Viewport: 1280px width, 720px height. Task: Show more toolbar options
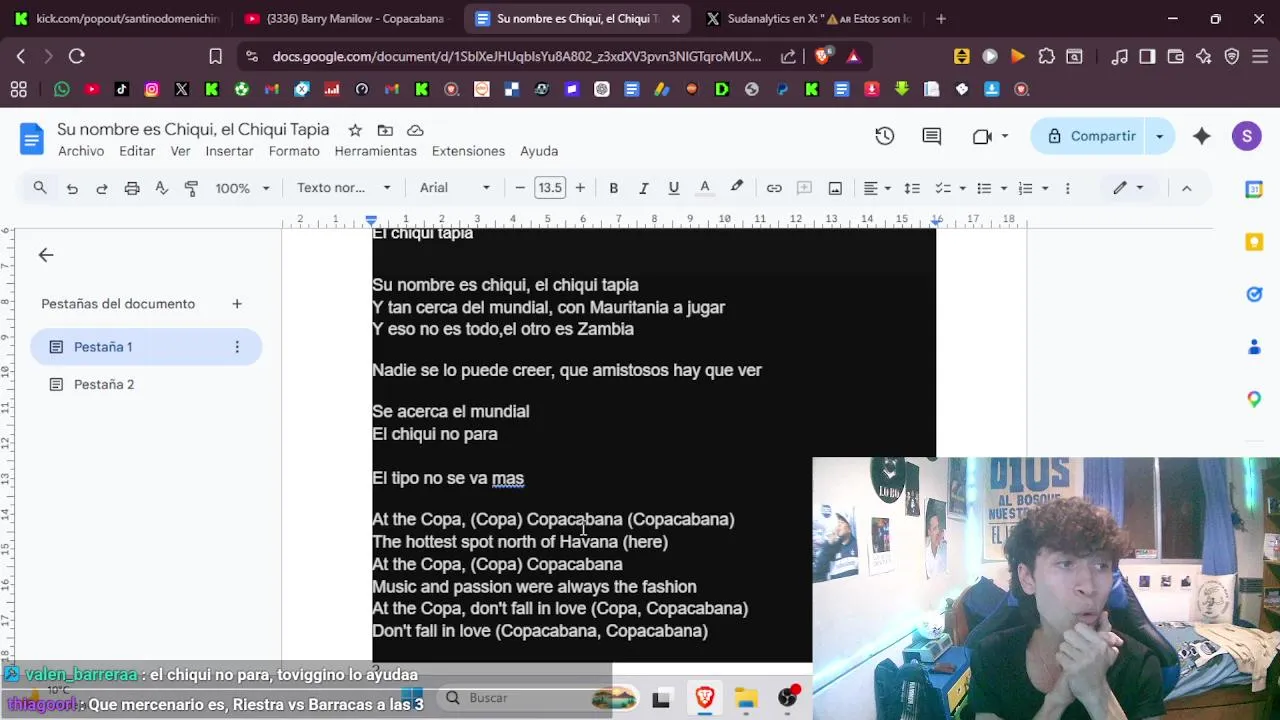click(x=1068, y=188)
